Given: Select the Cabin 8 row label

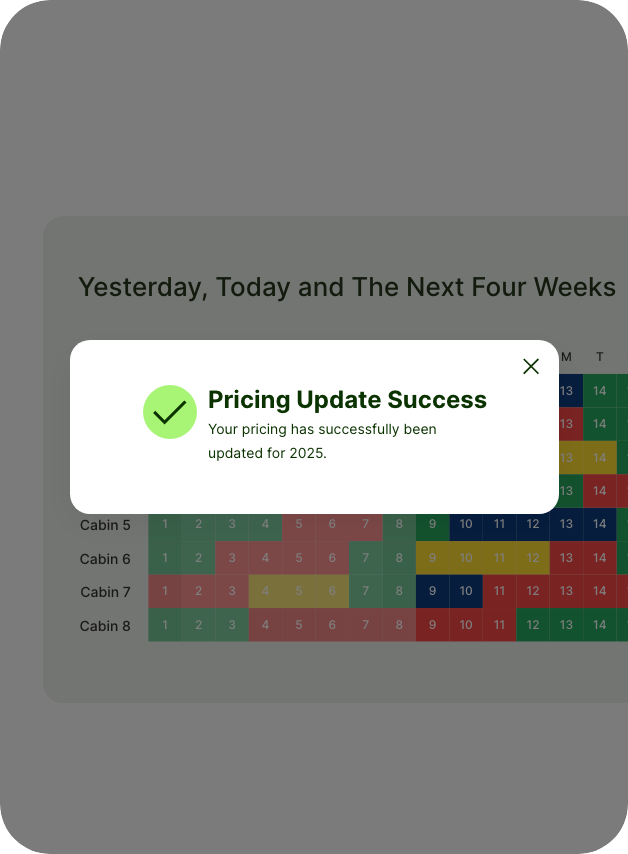Looking at the screenshot, I should click(105, 626).
